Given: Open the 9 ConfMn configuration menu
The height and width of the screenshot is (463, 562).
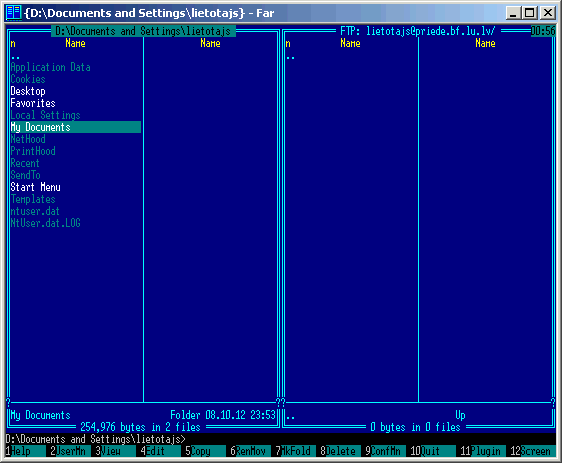Looking at the screenshot, I should click(x=385, y=451).
